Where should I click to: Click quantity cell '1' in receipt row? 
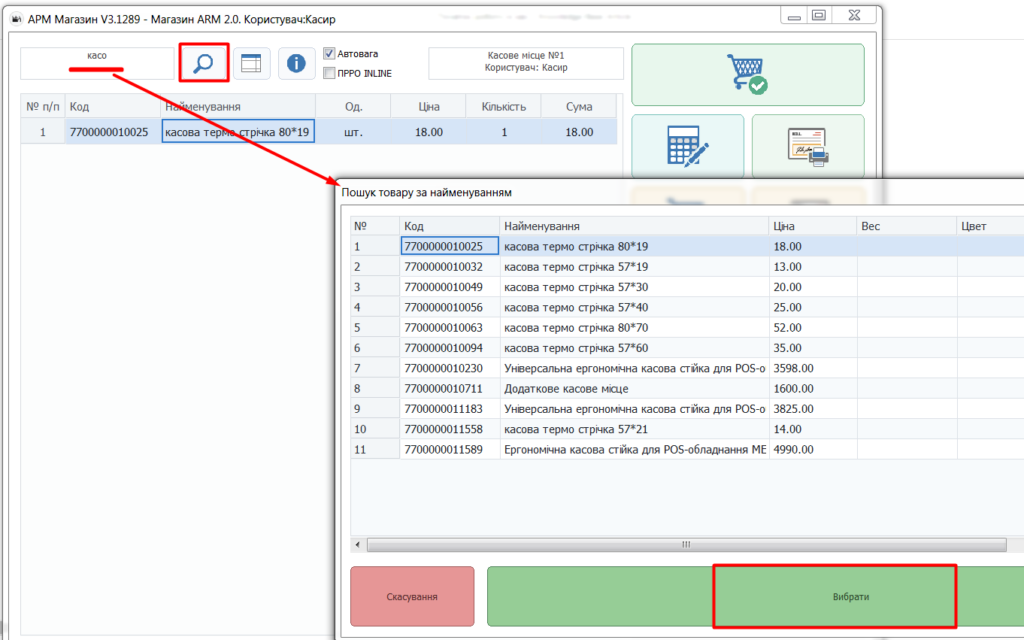click(x=504, y=132)
